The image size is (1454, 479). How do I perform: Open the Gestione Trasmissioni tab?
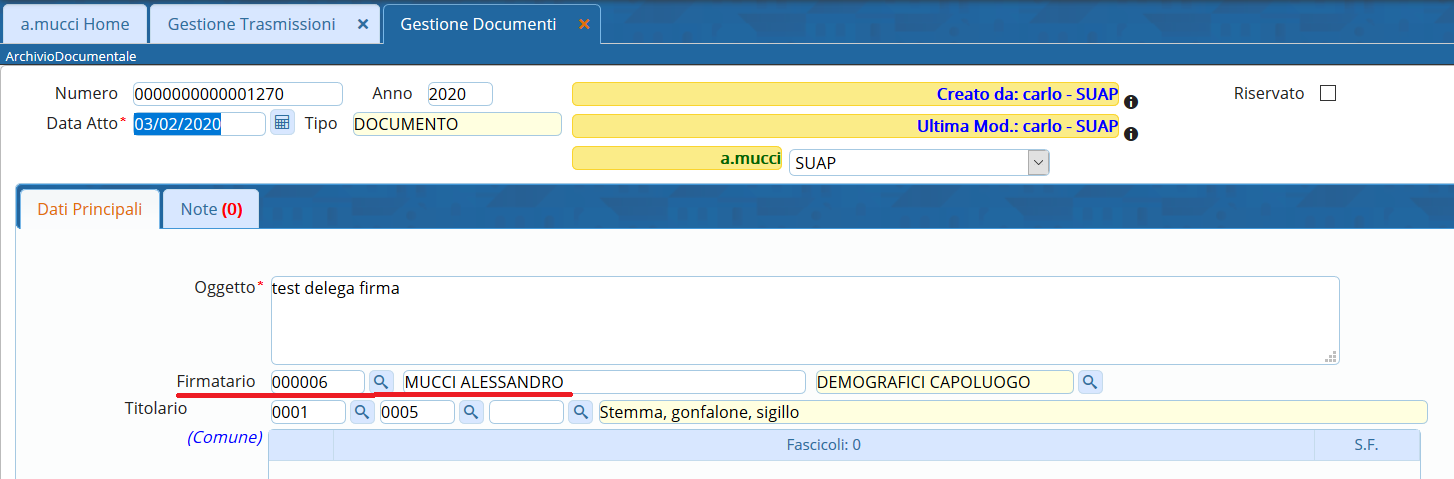(x=251, y=24)
